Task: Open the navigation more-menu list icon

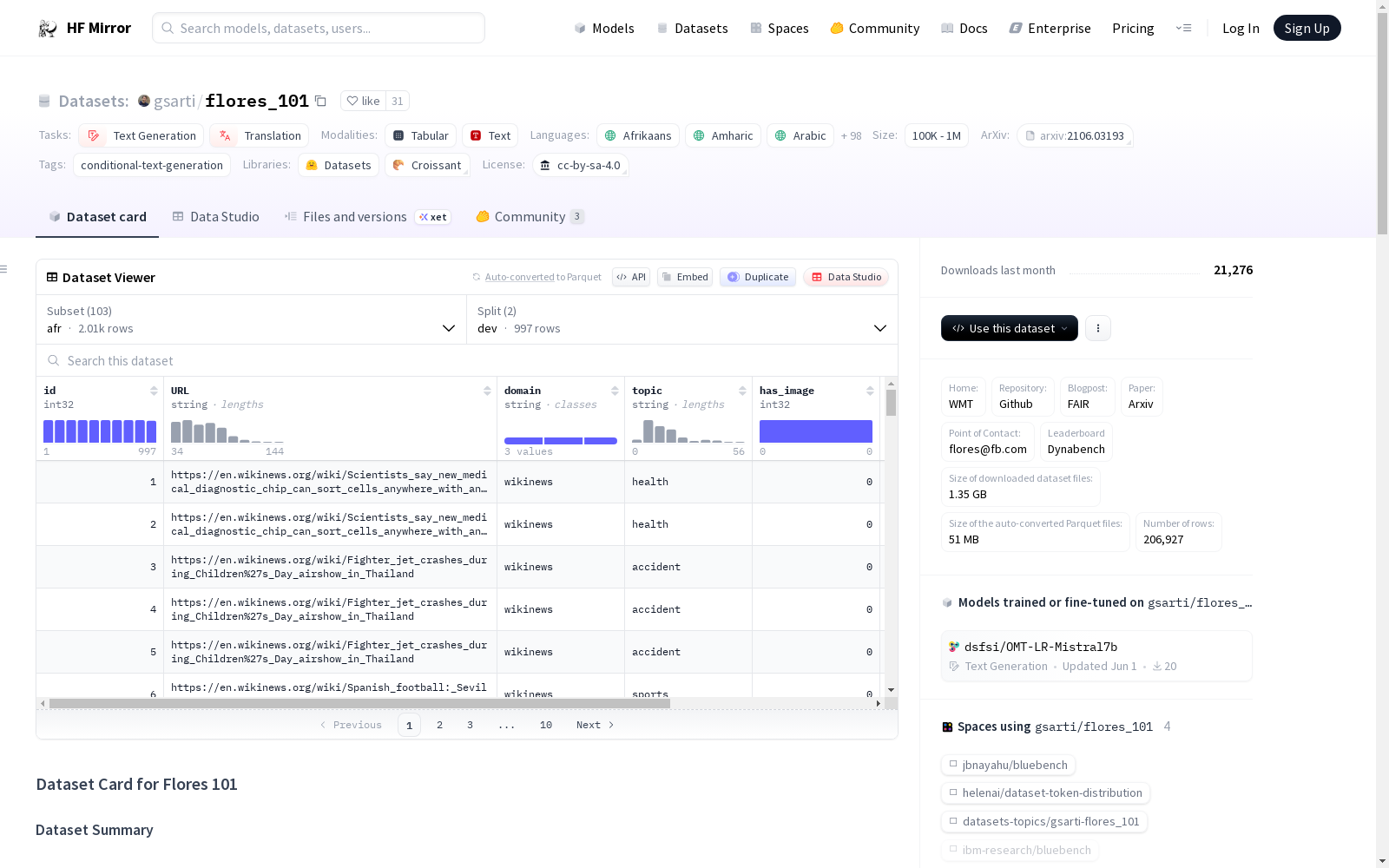Action: [x=1183, y=29]
